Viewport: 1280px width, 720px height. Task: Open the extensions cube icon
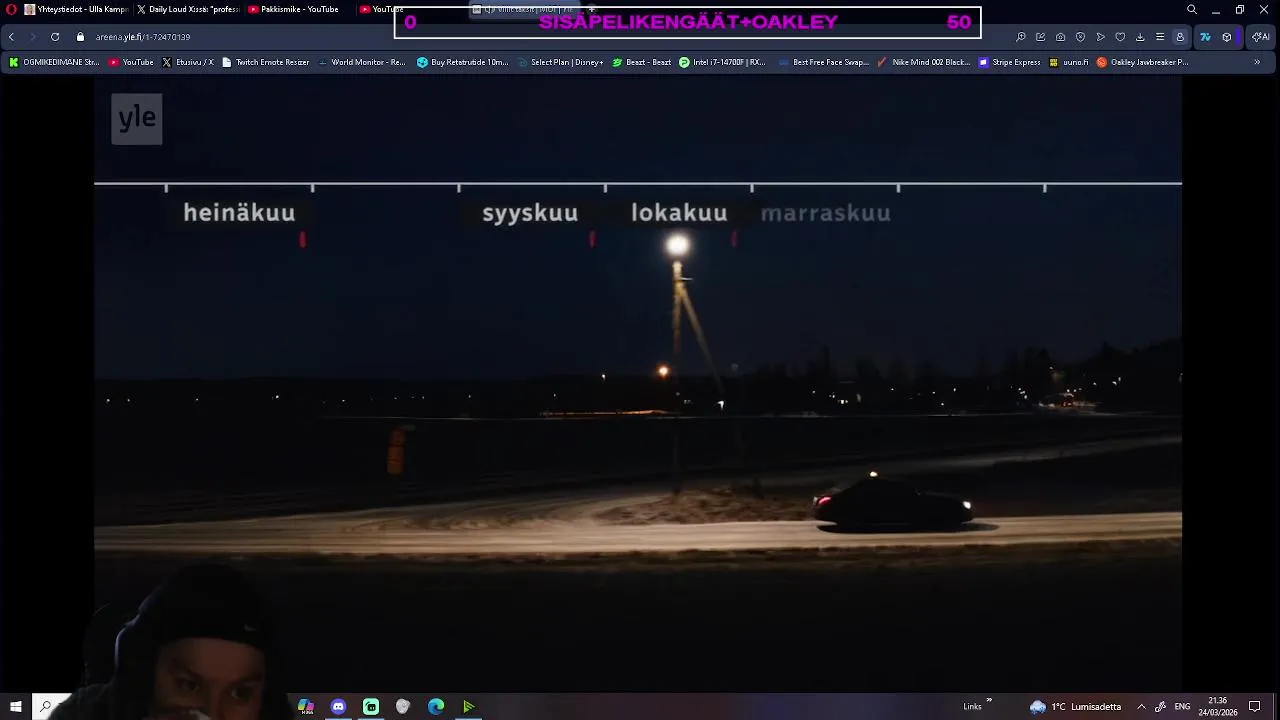click(1227, 37)
